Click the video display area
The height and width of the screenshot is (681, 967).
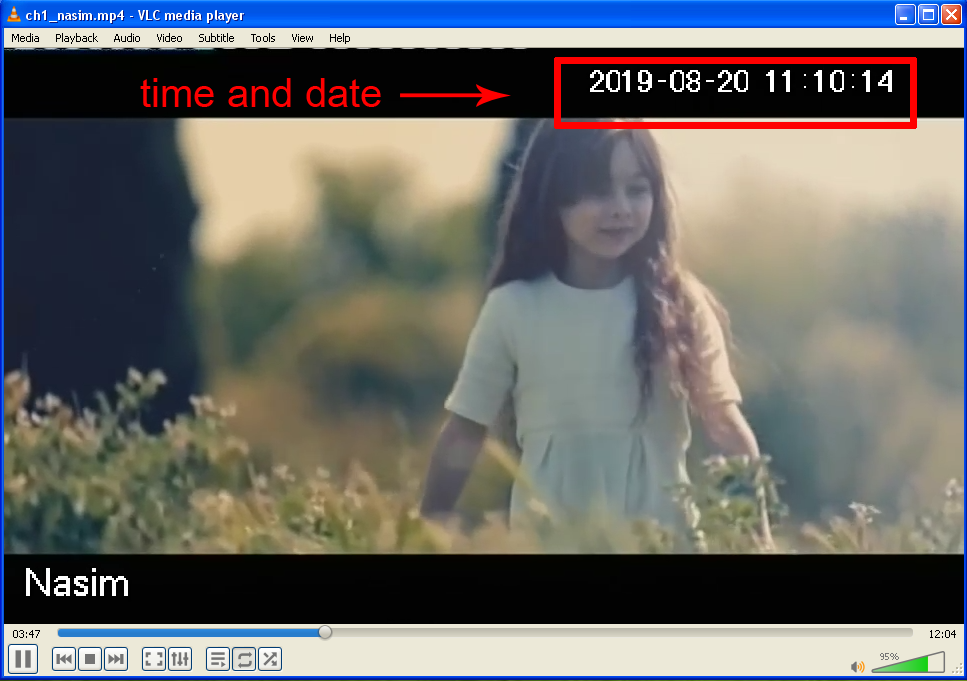(x=484, y=336)
